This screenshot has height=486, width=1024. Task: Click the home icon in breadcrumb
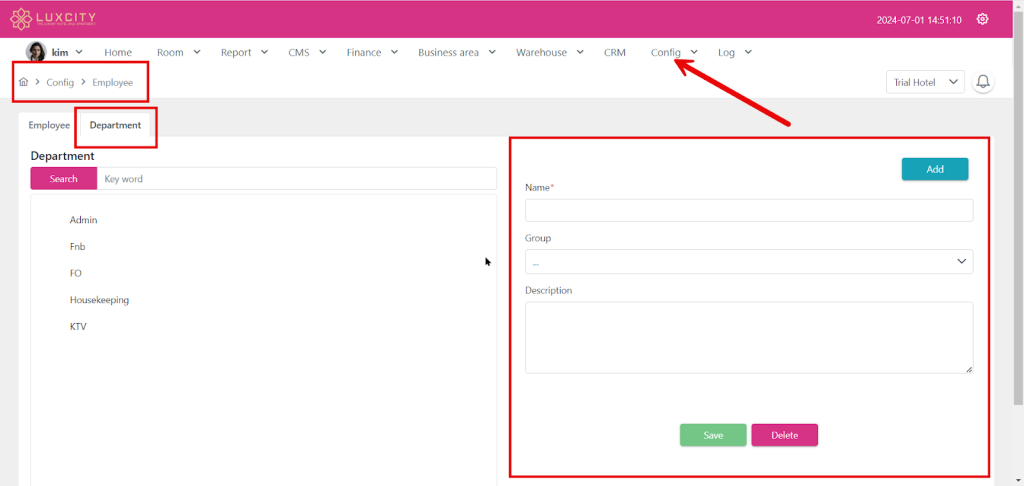point(23,82)
